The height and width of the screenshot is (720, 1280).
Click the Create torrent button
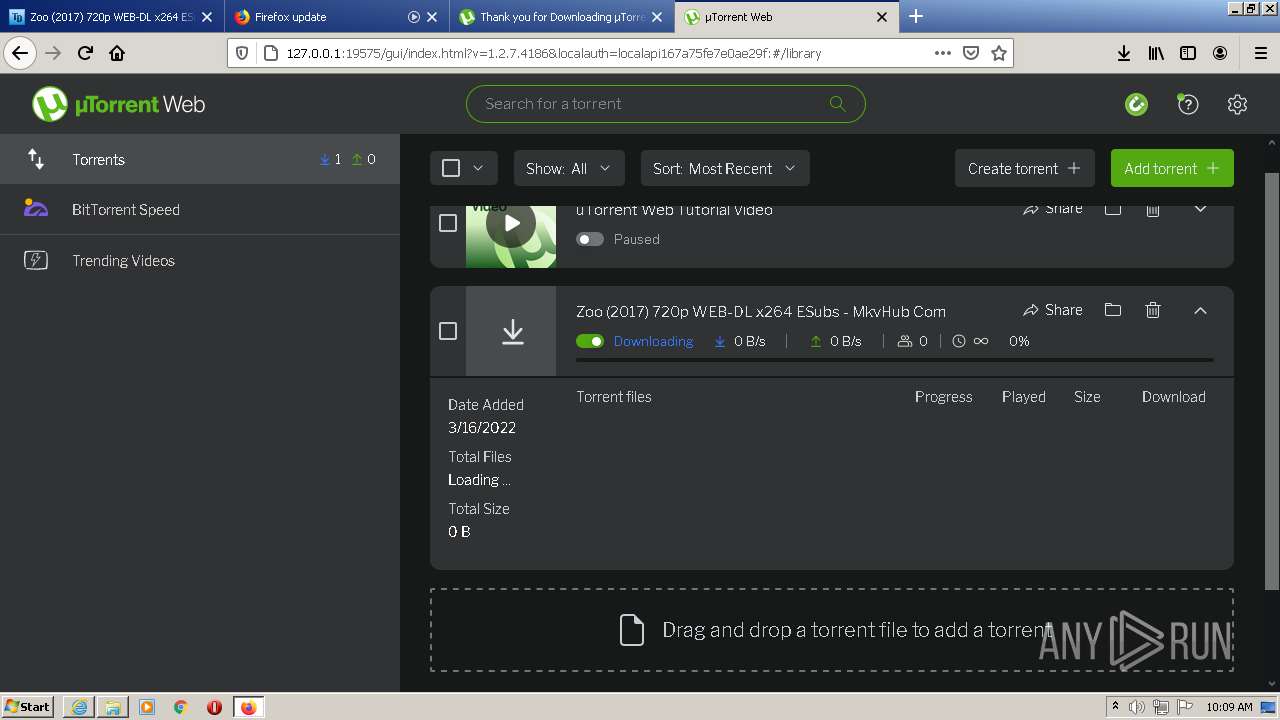point(1024,168)
